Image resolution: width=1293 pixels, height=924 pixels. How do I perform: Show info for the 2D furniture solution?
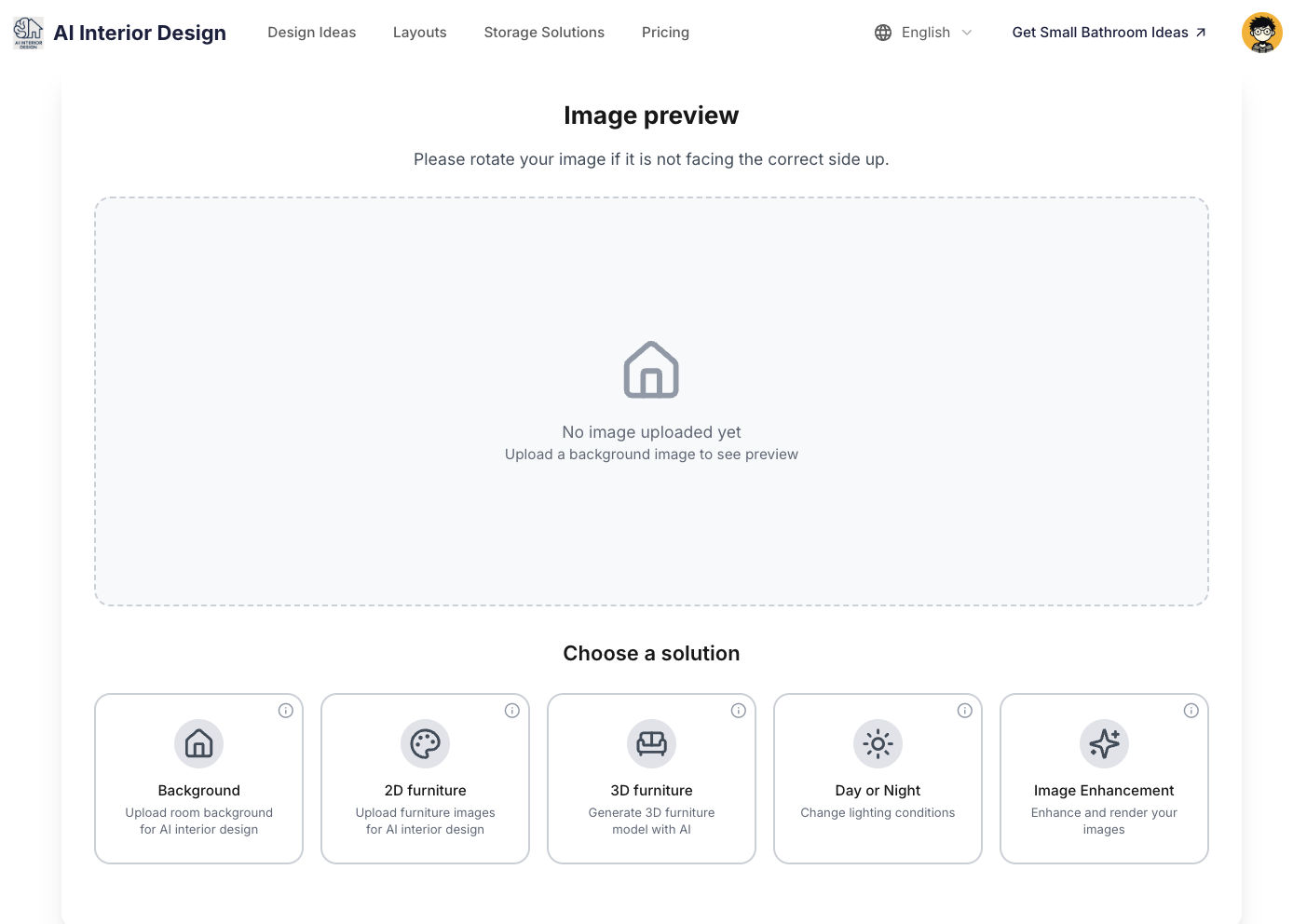(x=512, y=711)
